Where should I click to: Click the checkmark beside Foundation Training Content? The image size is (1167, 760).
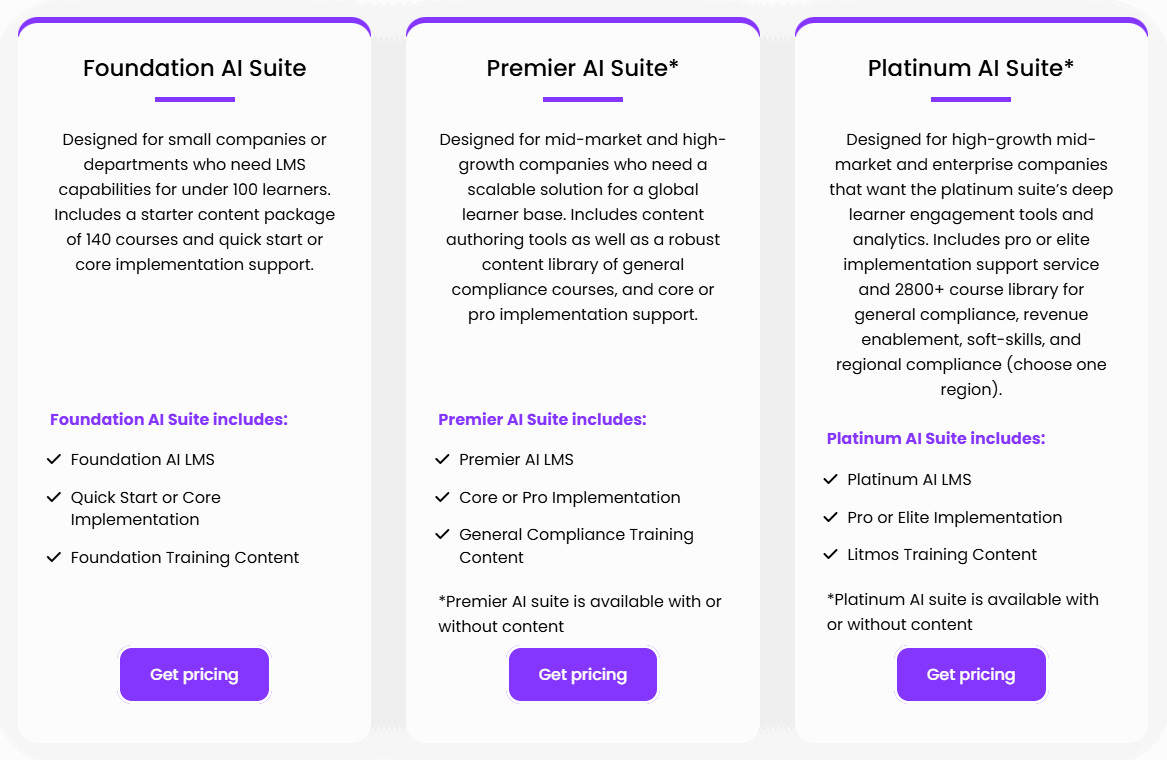click(x=54, y=558)
